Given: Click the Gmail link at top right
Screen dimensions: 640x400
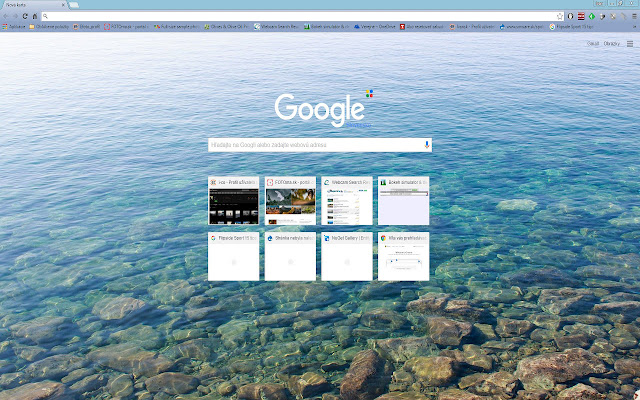Looking at the screenshot, I should [593, 44].
